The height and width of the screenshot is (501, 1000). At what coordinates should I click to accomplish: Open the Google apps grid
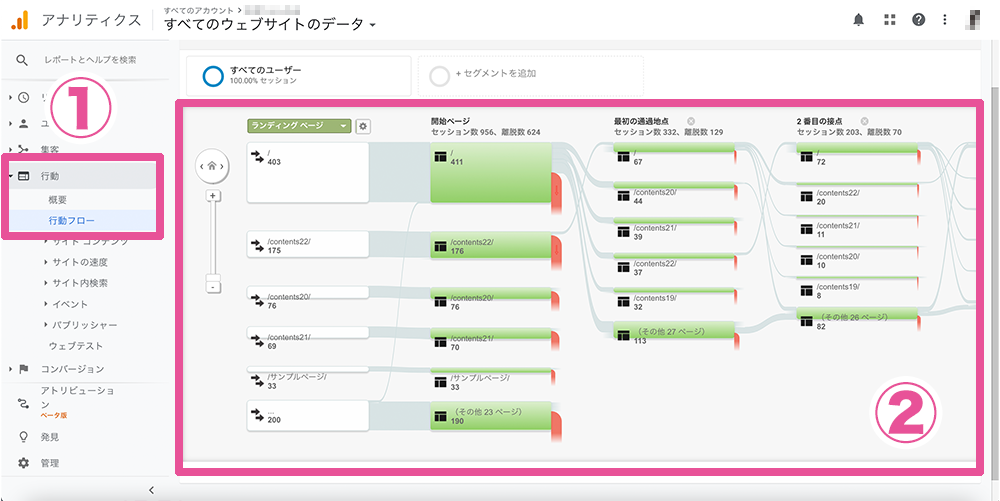tap(890, 20)
